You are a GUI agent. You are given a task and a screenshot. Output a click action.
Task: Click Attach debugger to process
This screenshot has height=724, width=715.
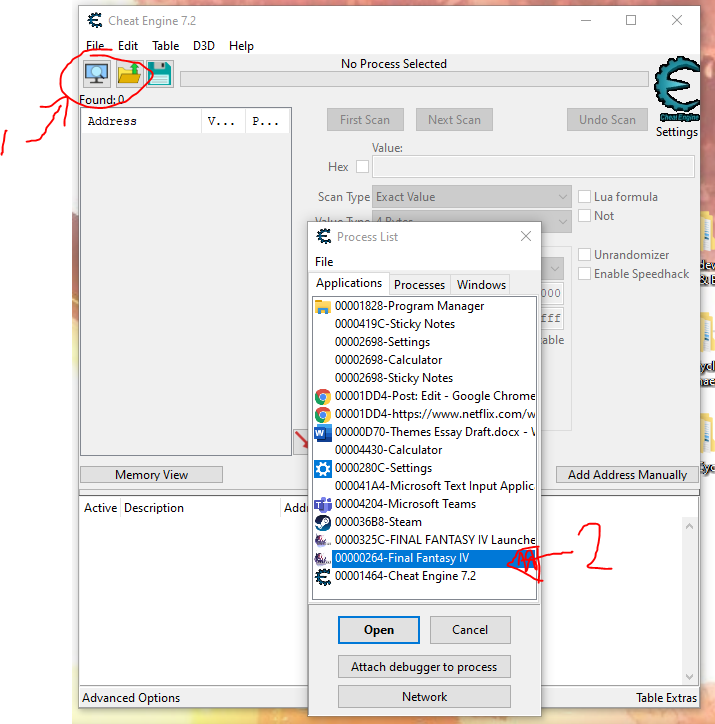pyautogui.click(x=424, y=667)
